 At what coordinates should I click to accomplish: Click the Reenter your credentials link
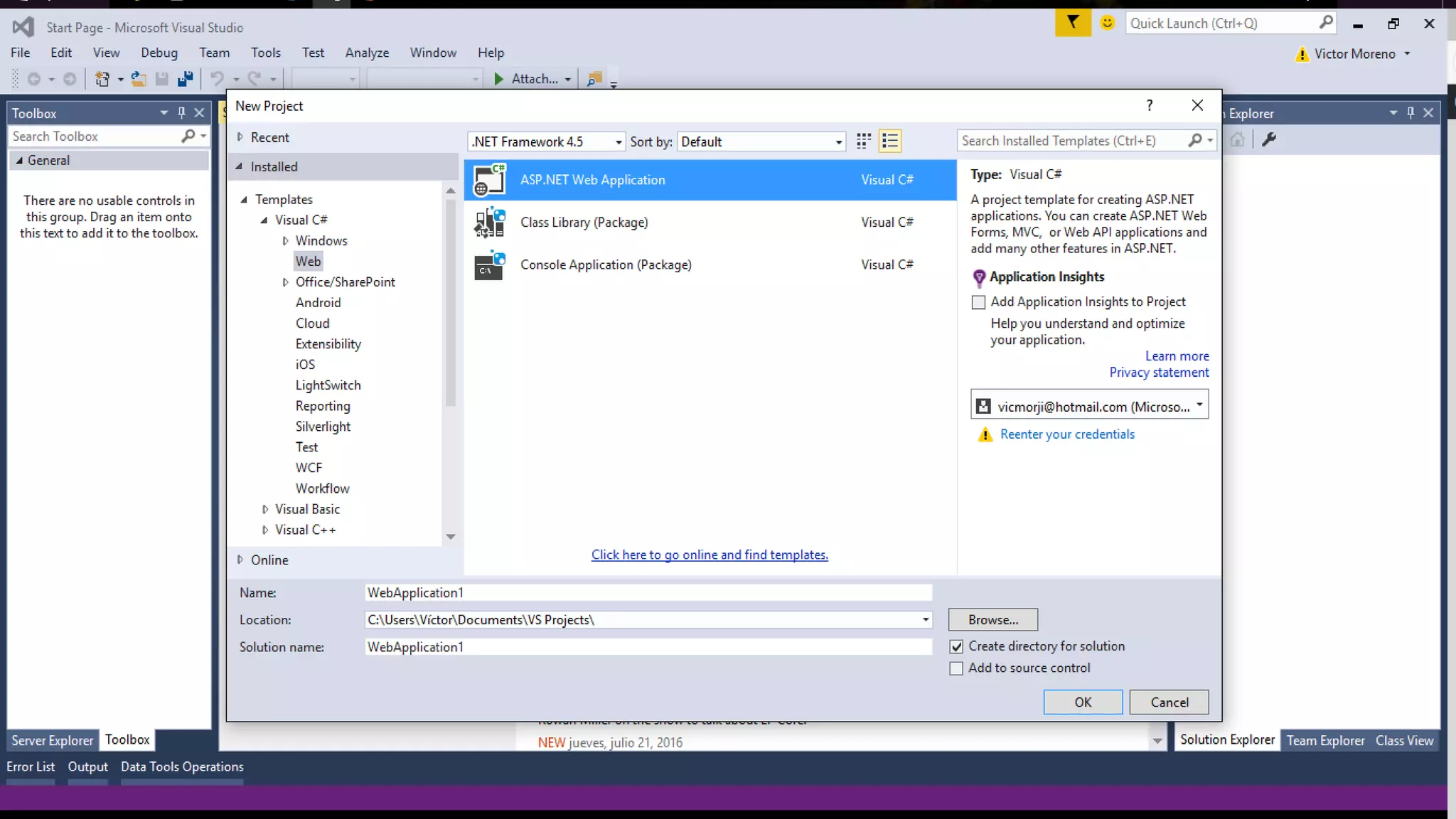point(1066,434)
